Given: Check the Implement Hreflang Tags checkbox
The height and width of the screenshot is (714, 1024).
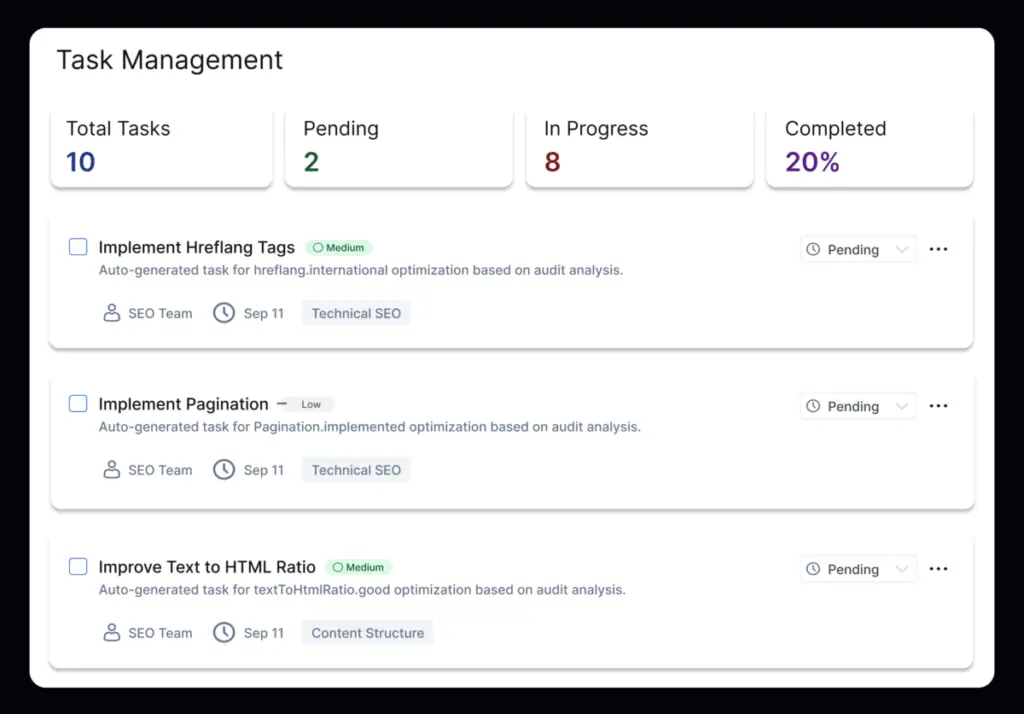Looking at the screenshot, I should click(78, 246).
